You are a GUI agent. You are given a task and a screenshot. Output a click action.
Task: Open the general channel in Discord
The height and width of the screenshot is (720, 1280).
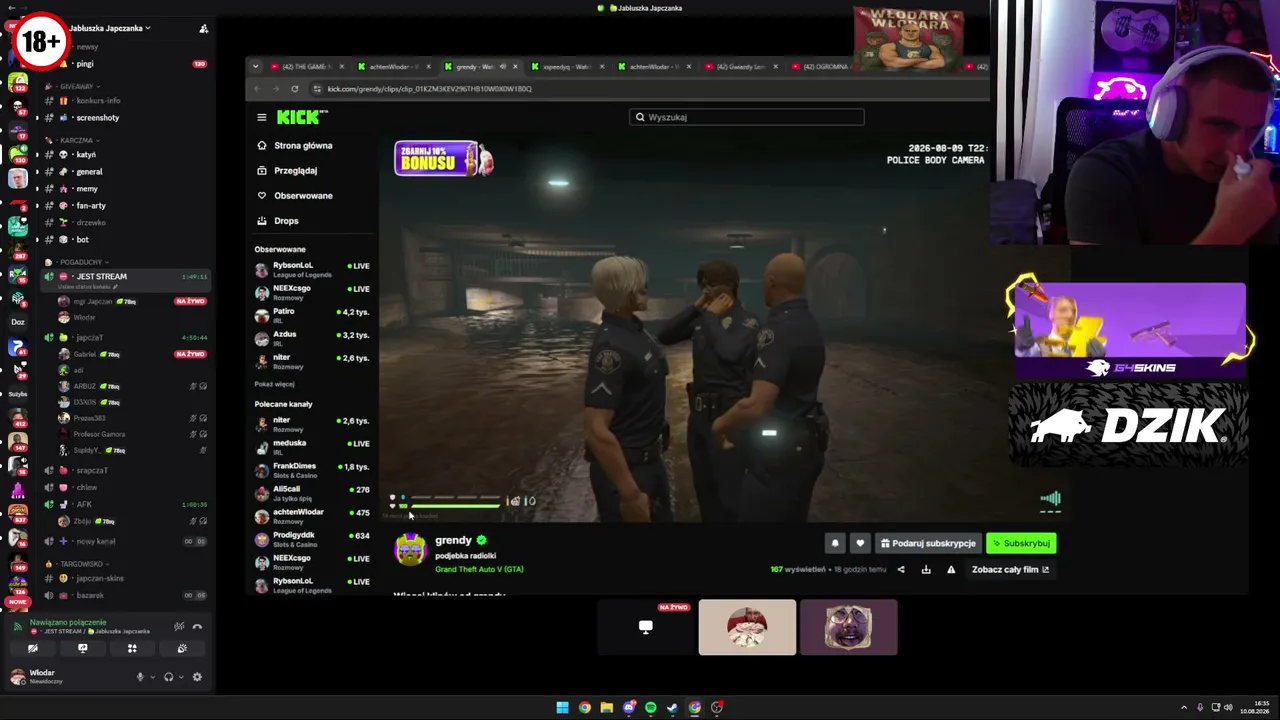[x=89, y=172]
